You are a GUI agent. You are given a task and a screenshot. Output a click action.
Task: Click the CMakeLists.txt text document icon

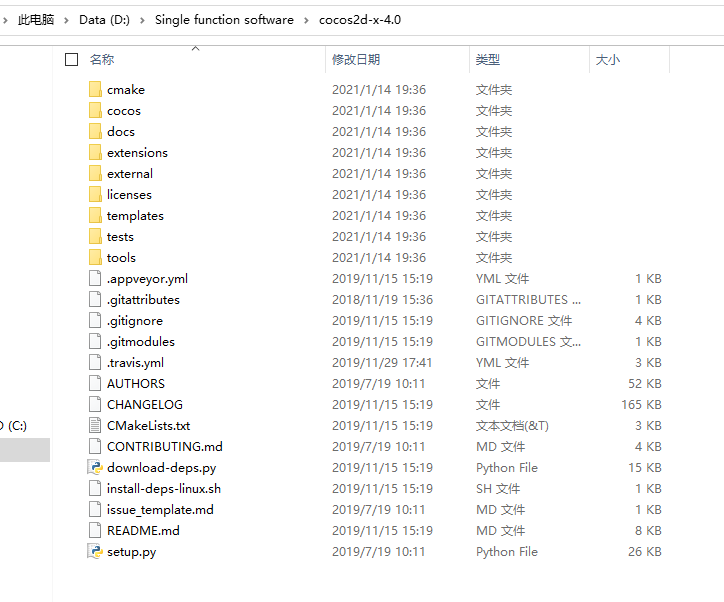pos(95,425)
